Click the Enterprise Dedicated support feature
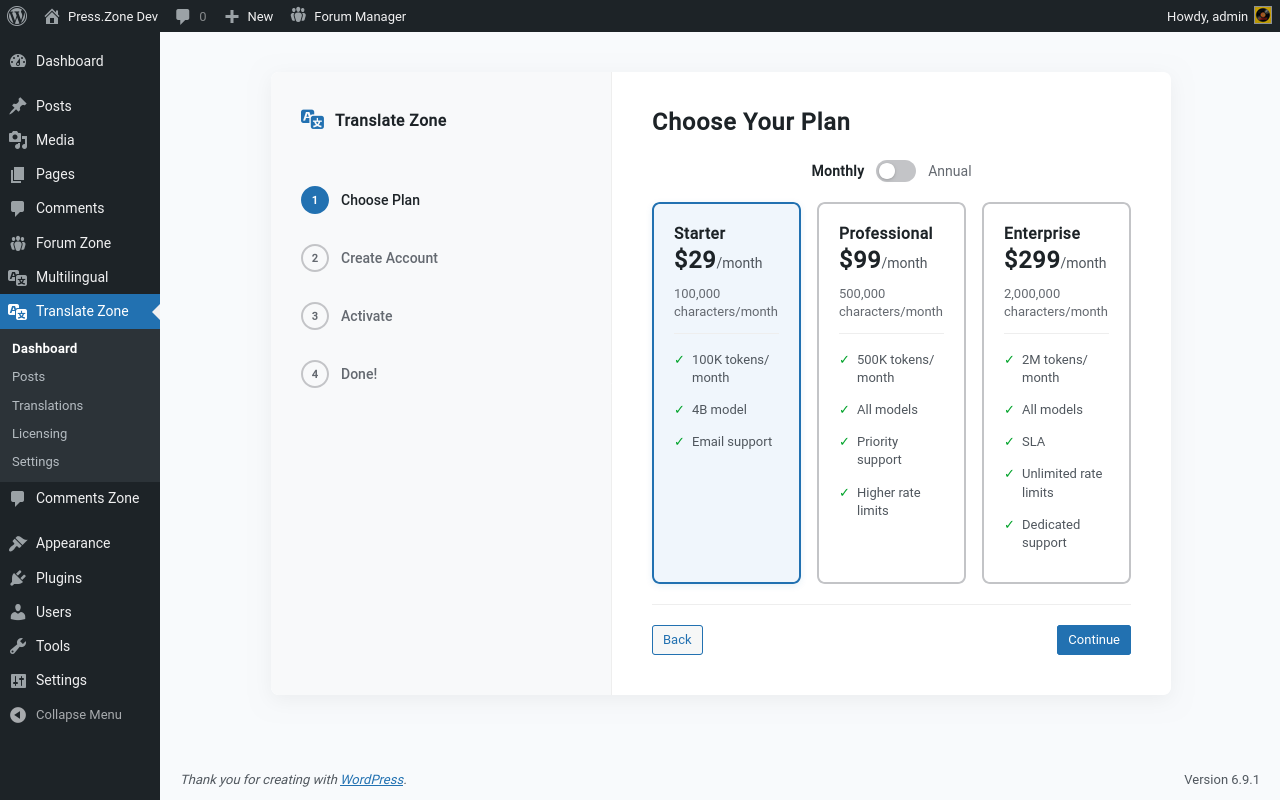1280x800 pixels. point(1051,534)
